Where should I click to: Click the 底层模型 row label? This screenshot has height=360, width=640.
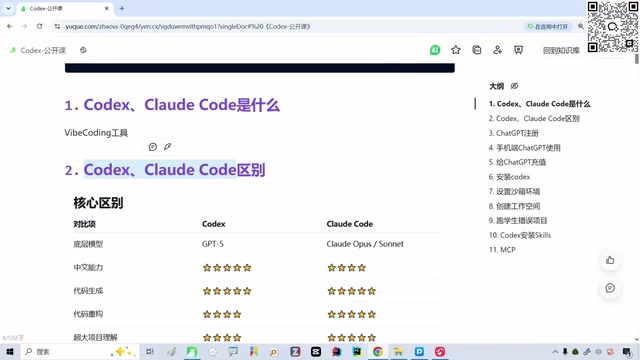(x=88, y=244)
